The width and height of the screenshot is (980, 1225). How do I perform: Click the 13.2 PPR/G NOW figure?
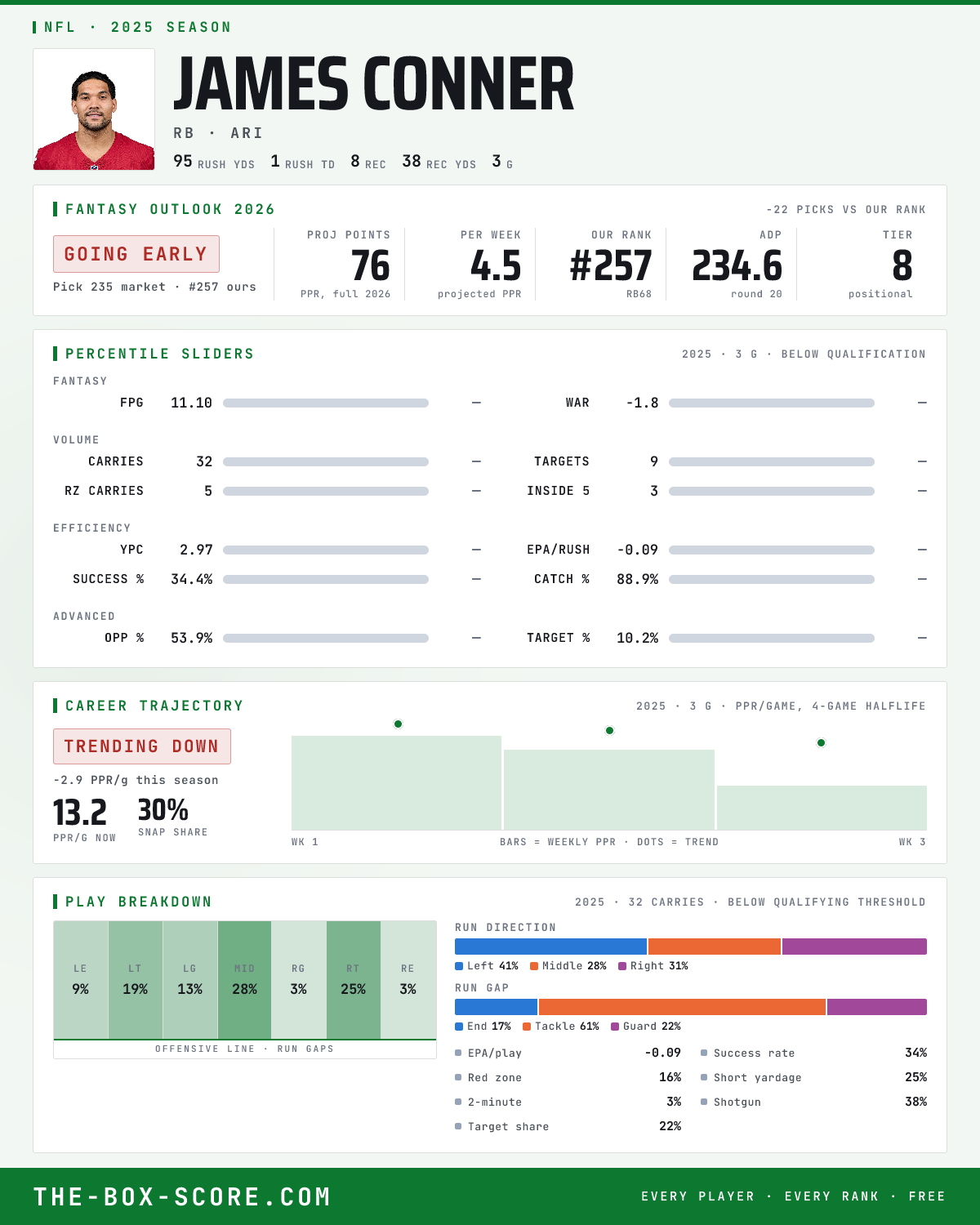coord(80,813)
